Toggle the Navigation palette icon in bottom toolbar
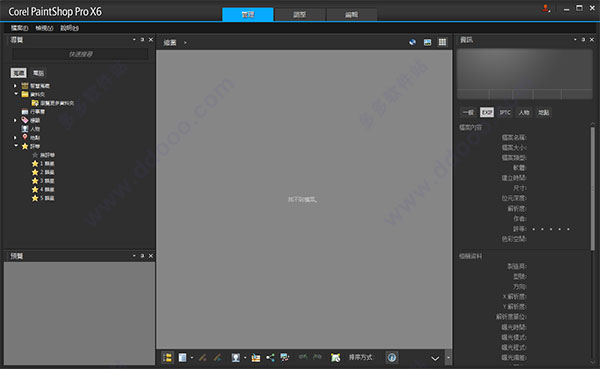This screenshot has height=369, width=600. click(167, 358)
